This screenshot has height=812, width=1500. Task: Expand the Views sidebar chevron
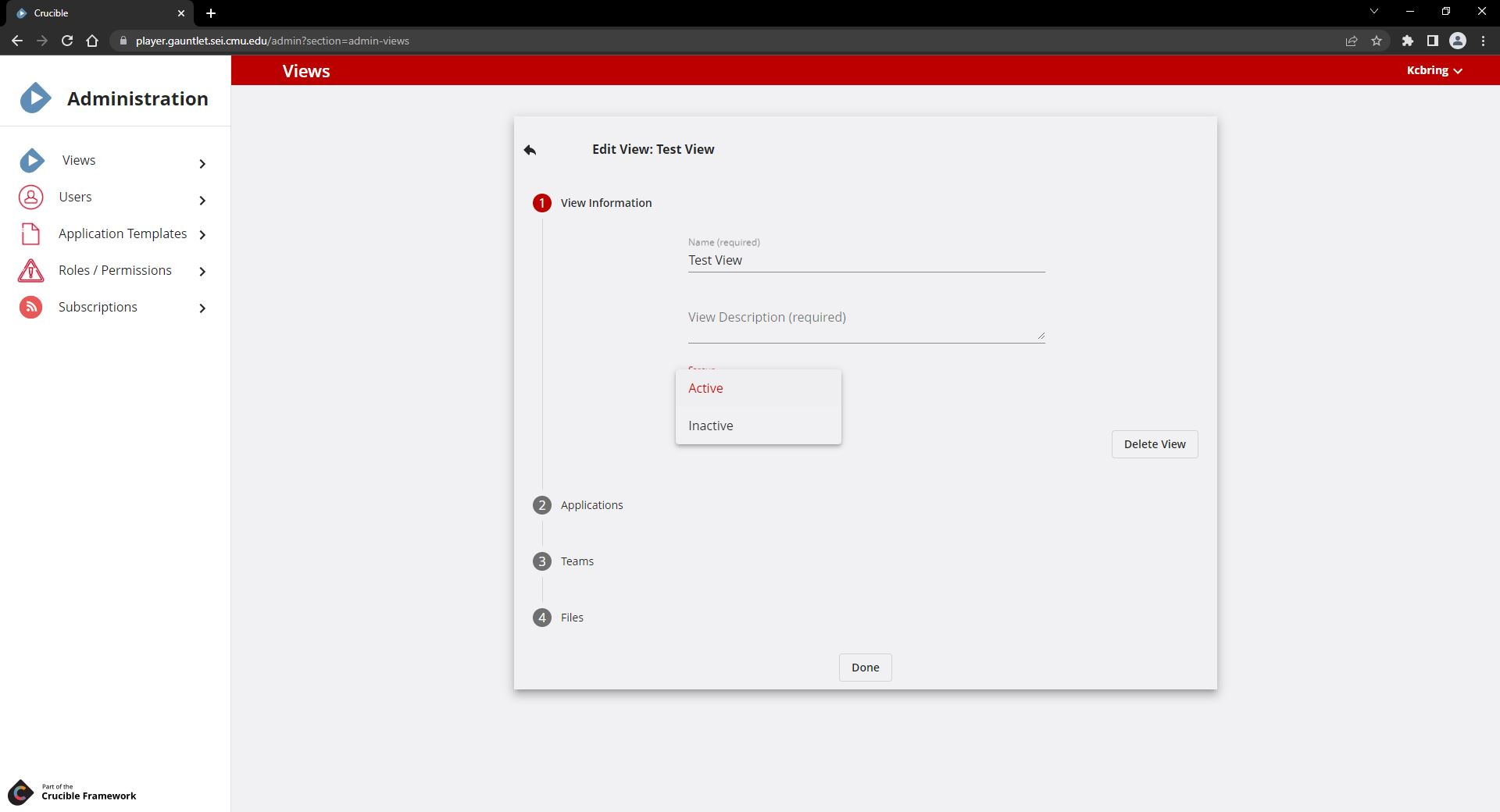pos(202,164)
